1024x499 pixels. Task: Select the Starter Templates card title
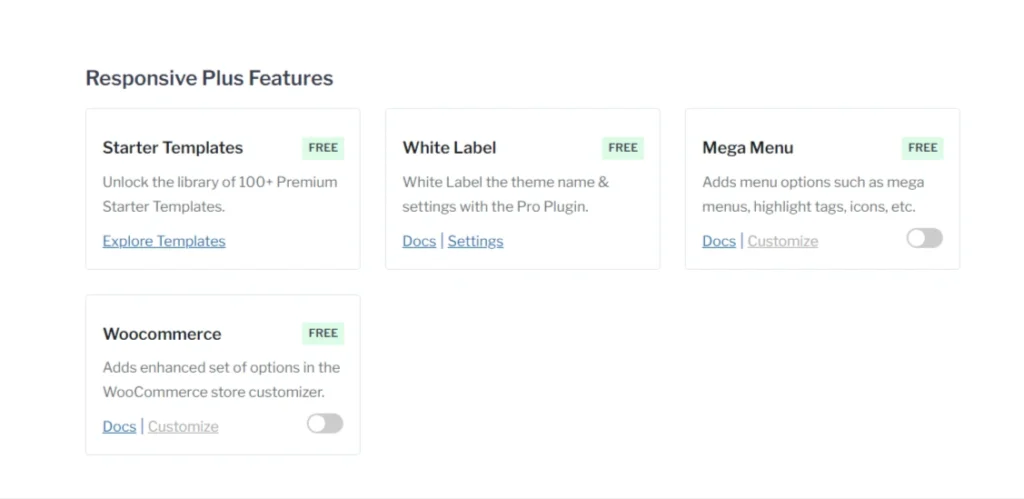coord(173,148)
